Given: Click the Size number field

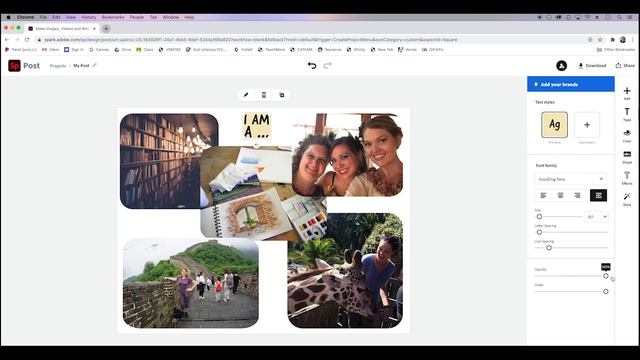Looking at the screenshot, I should tap(593, 217).
